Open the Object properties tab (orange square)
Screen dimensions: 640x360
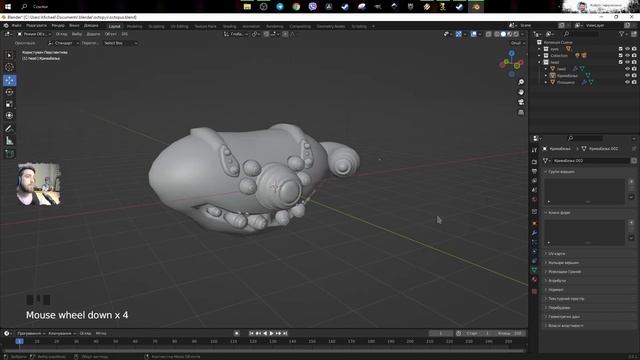tap(534, 224)
